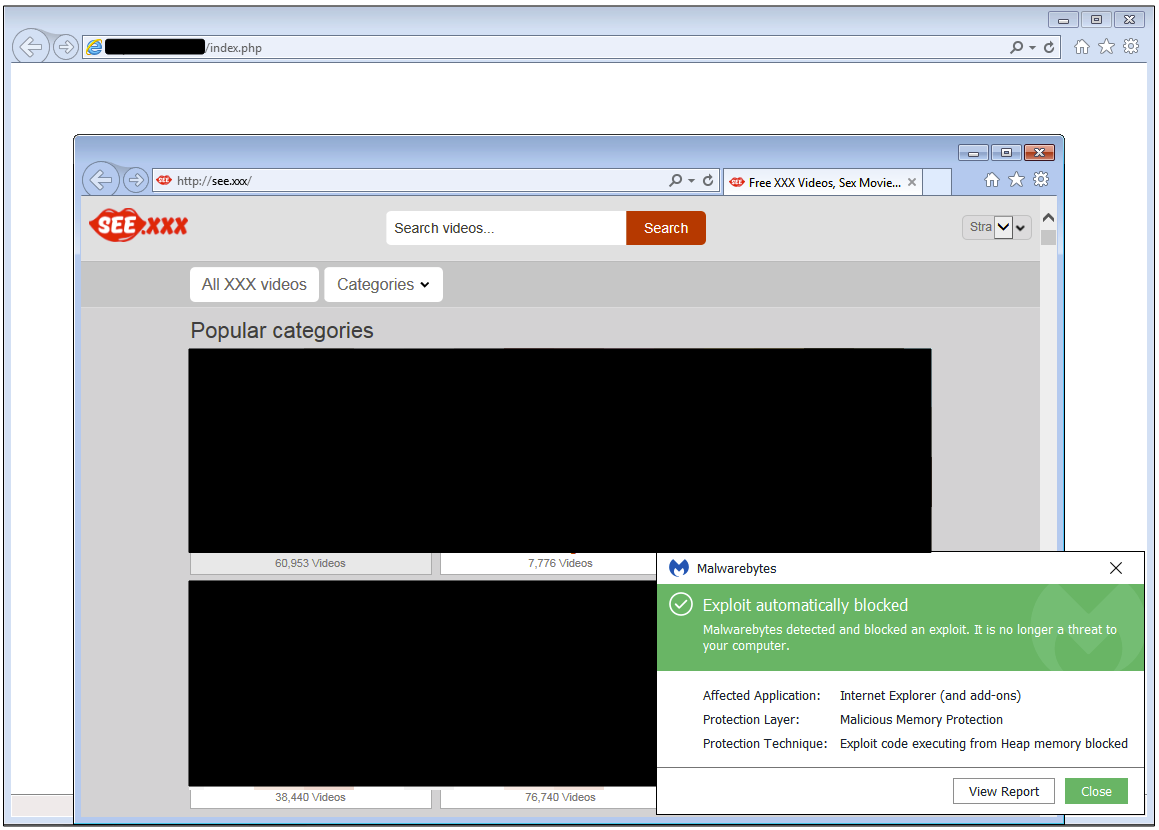Open the gear tools icon in the inner browser

tap(1041, 180)
